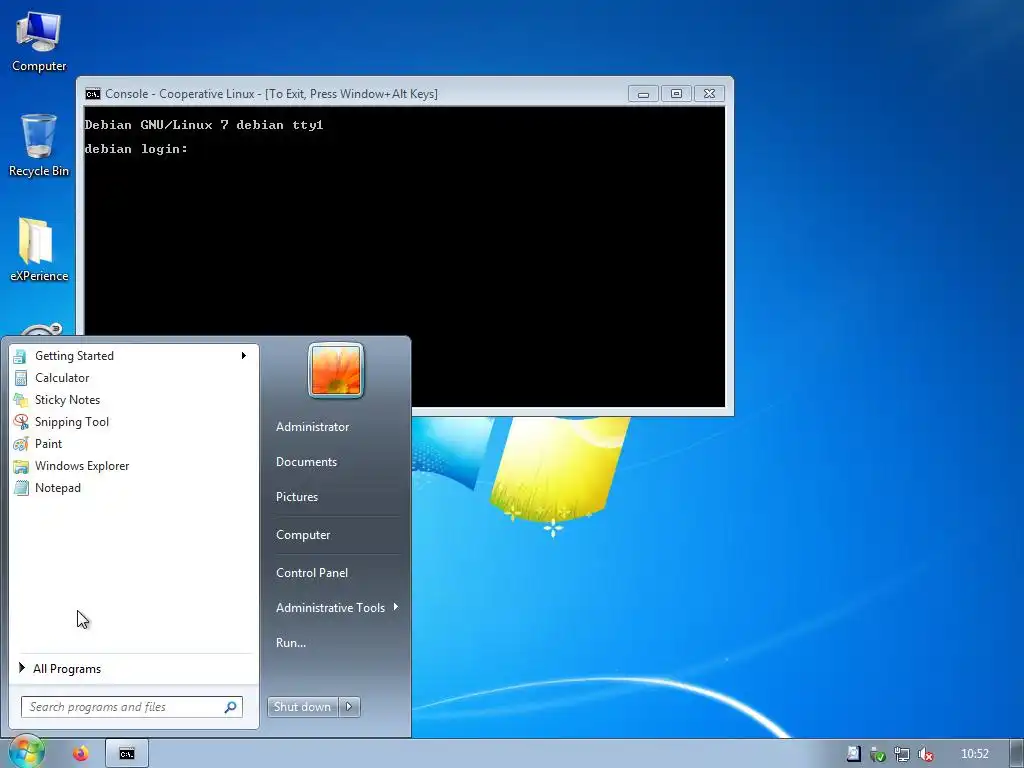Viewport: 1024px width, 768px height.
Task: Click the search magnifier icon
Action: click(x=231, y=707)
